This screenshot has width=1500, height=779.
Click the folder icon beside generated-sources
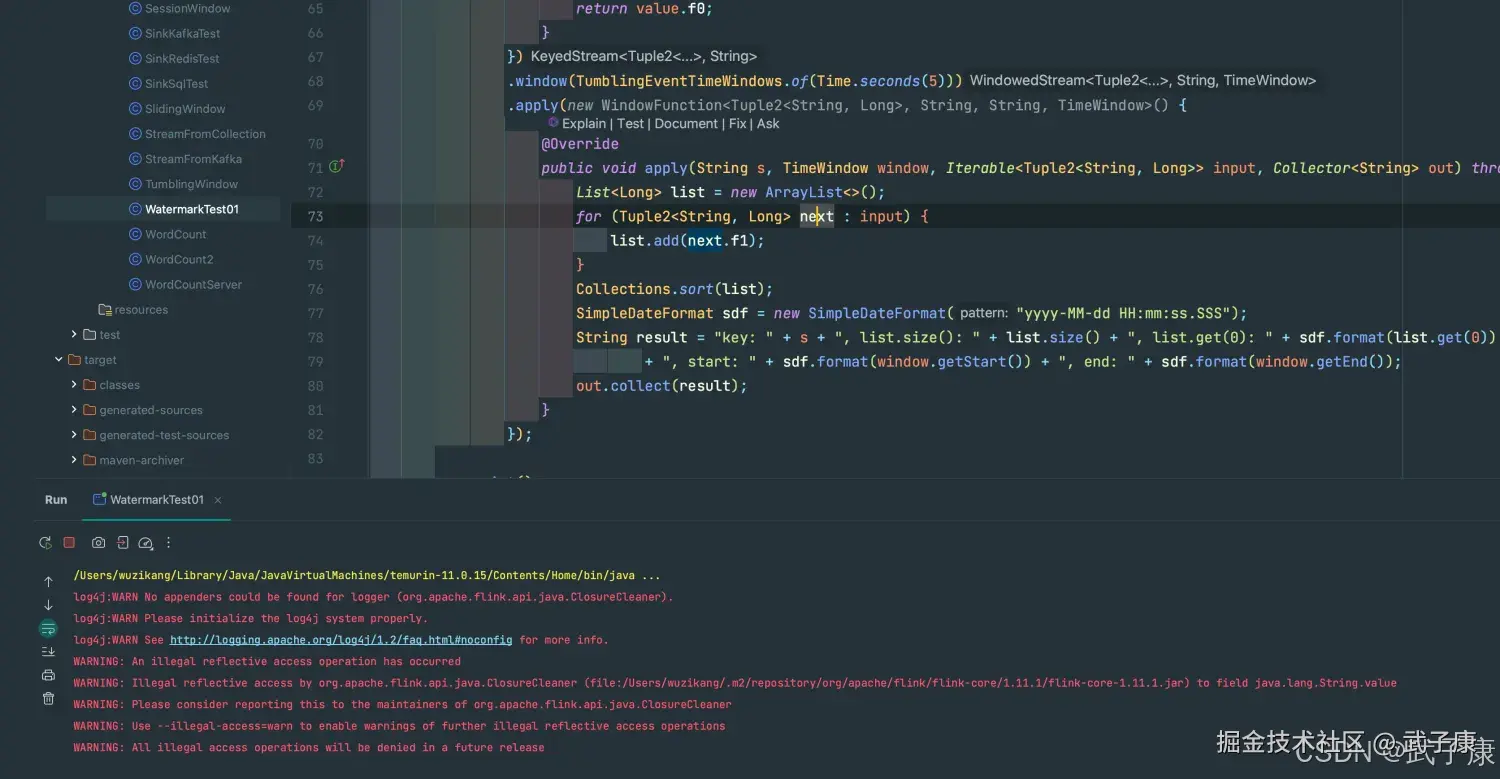pyautogui.click(x=90, y=410)
